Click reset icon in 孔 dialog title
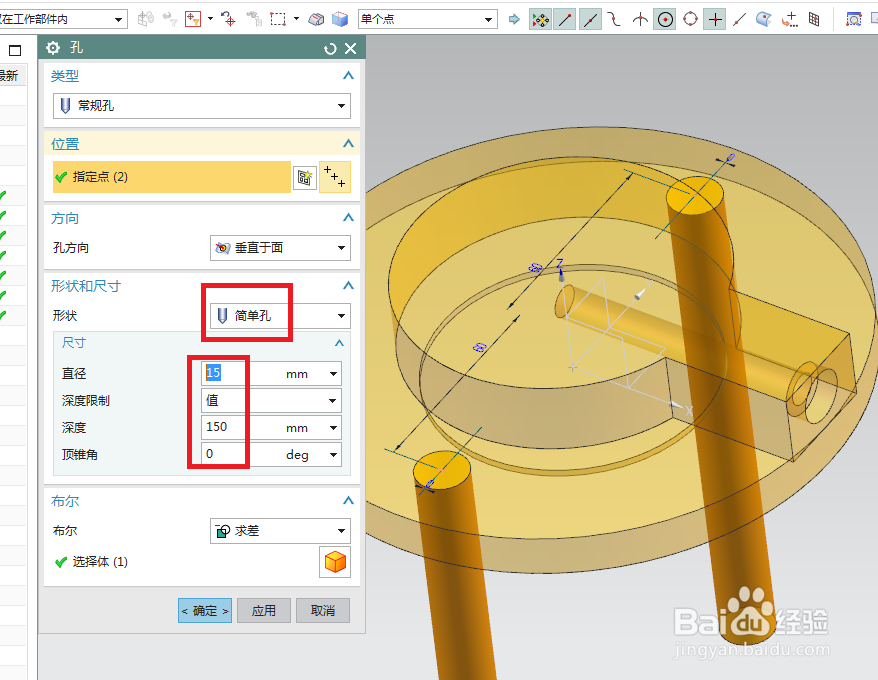The height and width of the screenshot is (680, 878). pos(330,49)
